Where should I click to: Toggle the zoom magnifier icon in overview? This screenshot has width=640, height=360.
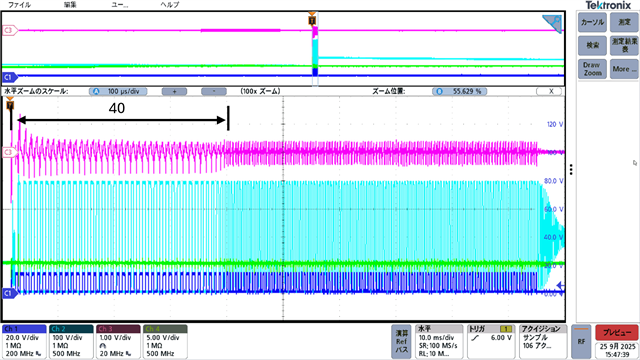553,24
